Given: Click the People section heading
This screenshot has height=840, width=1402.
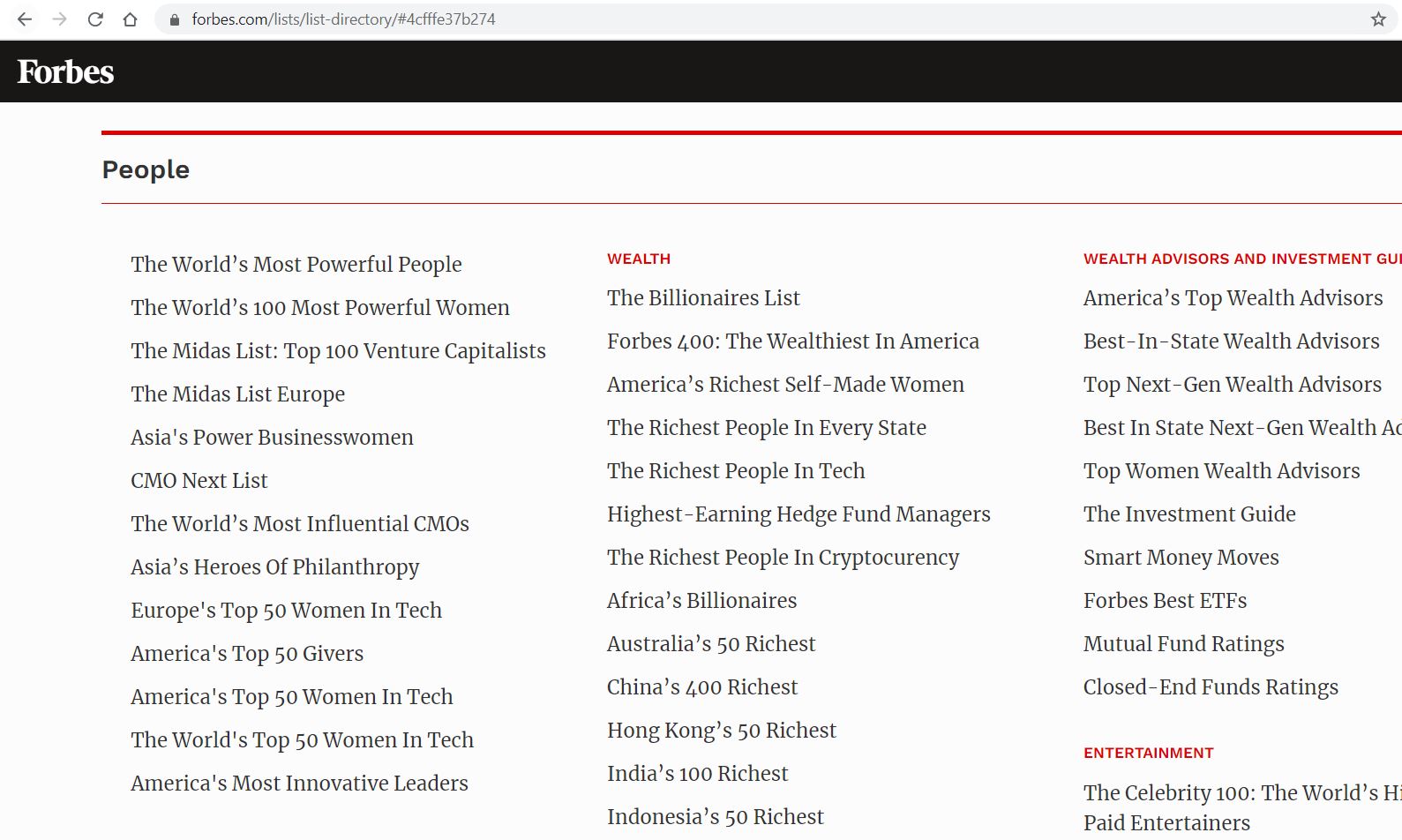Looking at the screenshot, I should (146, 169).
